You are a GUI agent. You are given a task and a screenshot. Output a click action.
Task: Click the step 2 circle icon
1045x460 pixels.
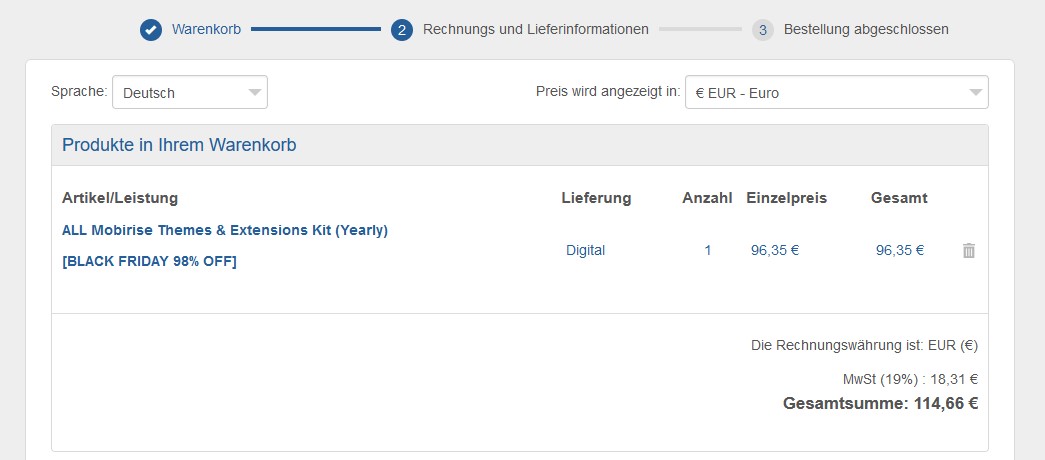click(x=402, y=30)
